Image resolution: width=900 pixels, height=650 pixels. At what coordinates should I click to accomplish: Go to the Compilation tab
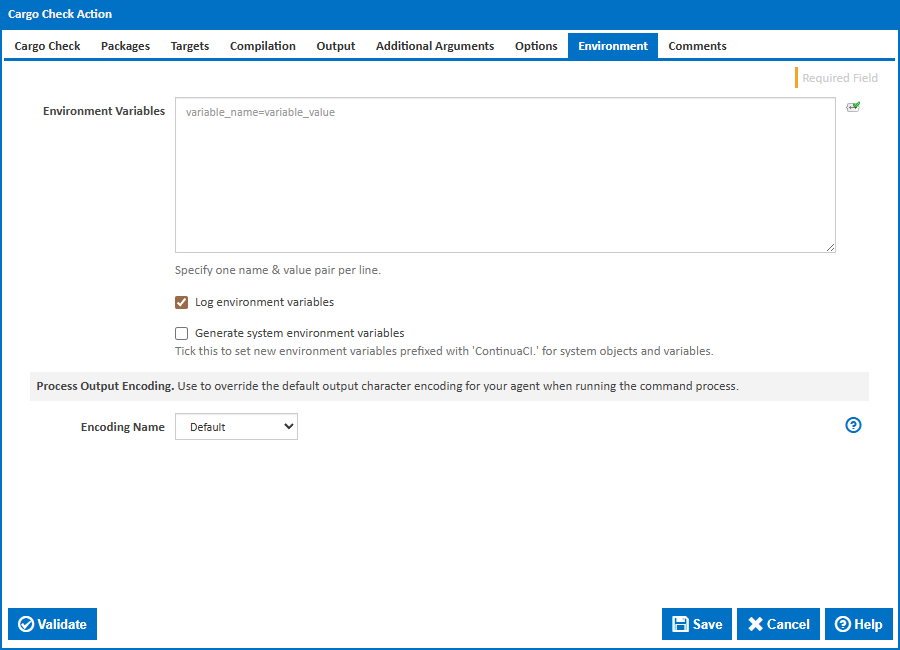263,46
